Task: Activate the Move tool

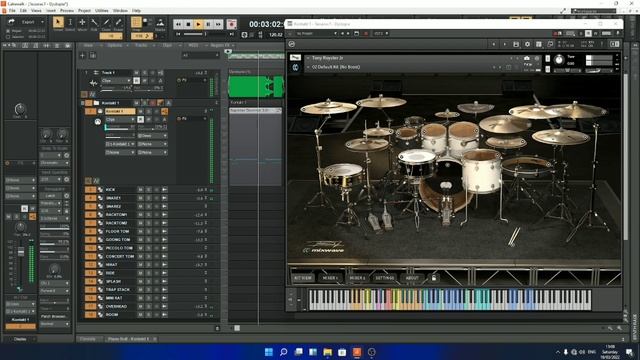Action: 82,22
